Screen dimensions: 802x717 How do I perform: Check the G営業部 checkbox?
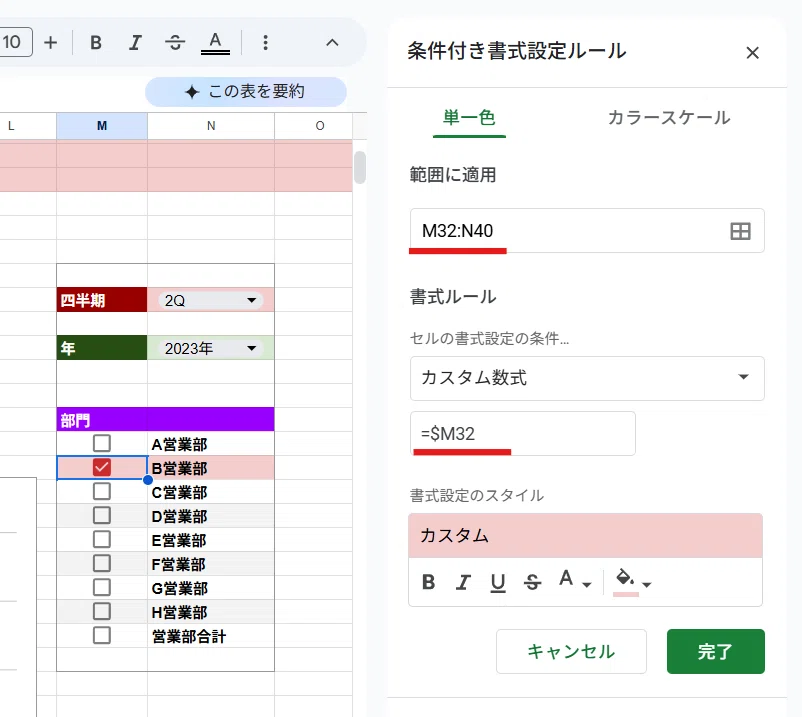(x=102, y=588)
